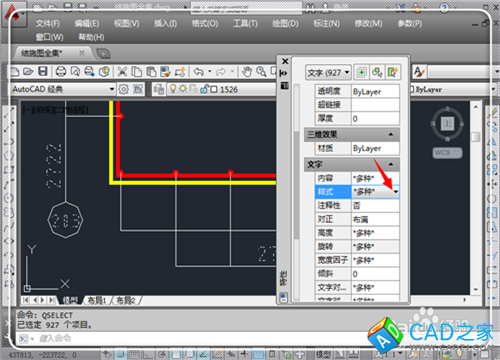Viewport: 500px width, 360px height.
Task: Select the Cut scissors icon
Action: (122, 71)
